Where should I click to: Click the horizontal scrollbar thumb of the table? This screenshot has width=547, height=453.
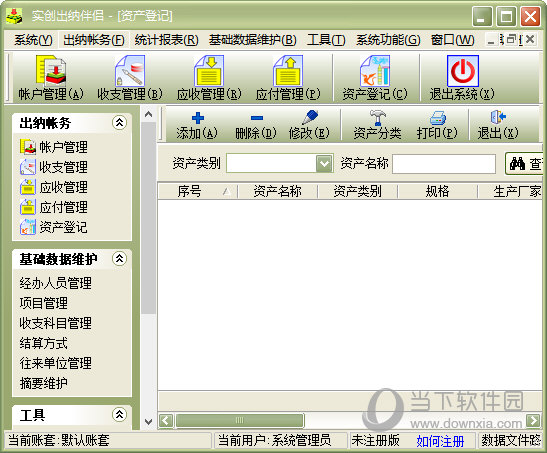240,420
